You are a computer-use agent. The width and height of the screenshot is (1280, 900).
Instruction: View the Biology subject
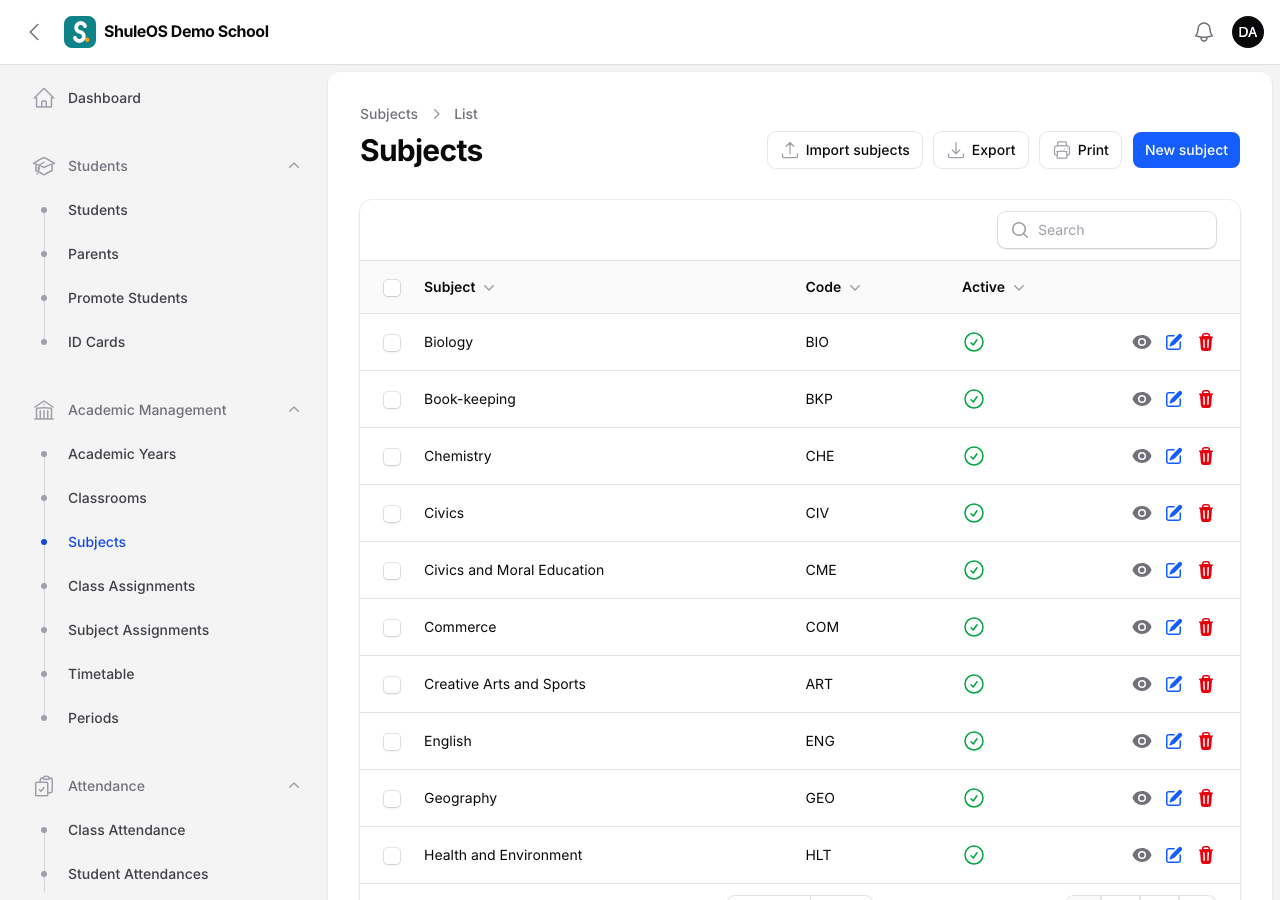click(x=1142, y=342)
